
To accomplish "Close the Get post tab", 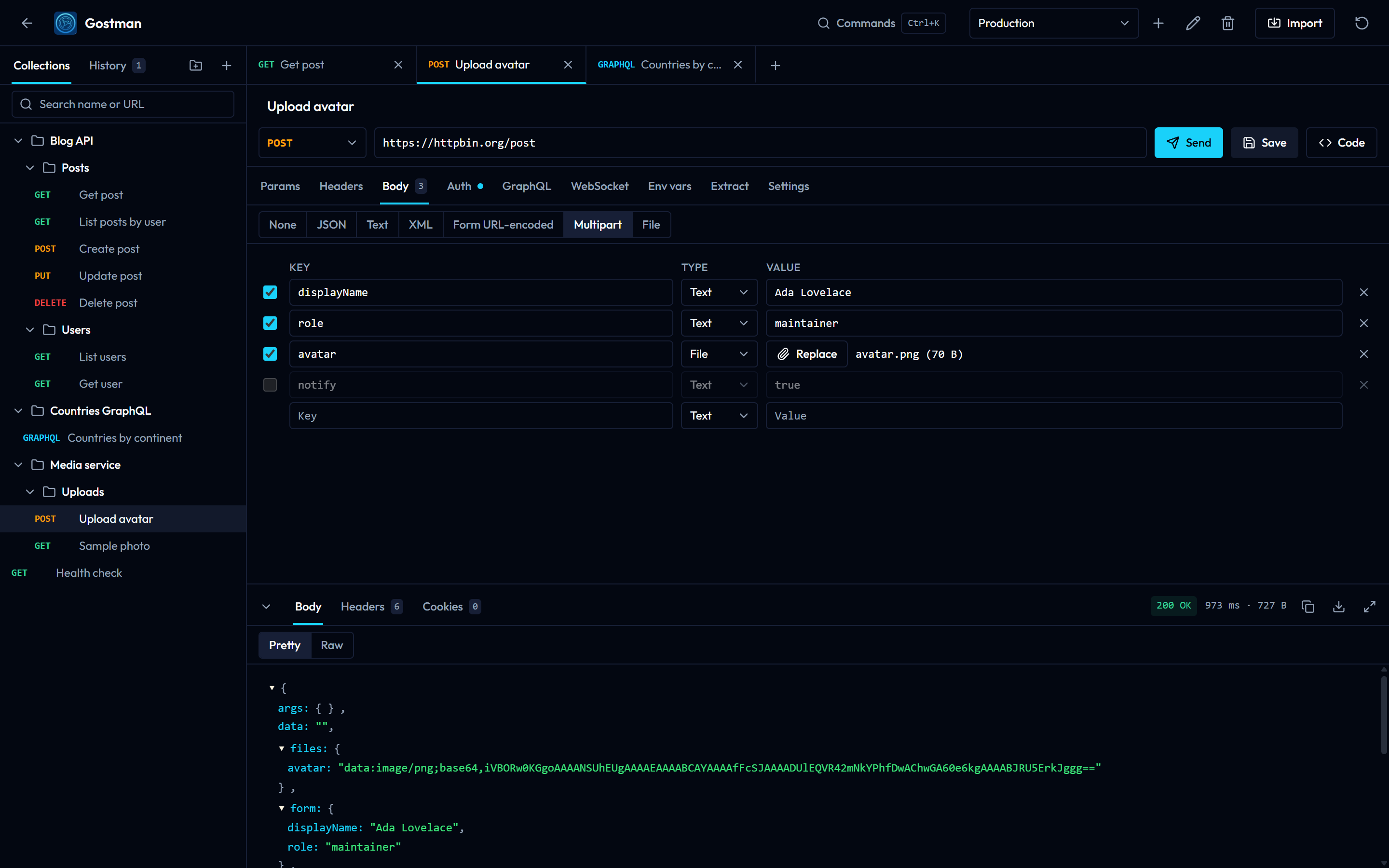I will click(398, 65).
